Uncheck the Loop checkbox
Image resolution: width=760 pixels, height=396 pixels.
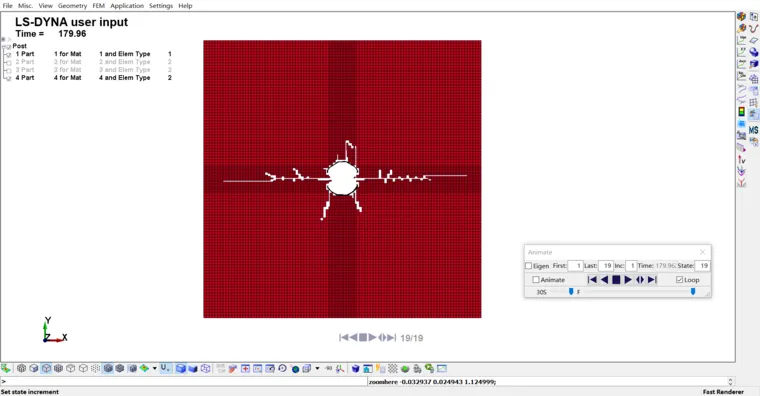point(679,280)
